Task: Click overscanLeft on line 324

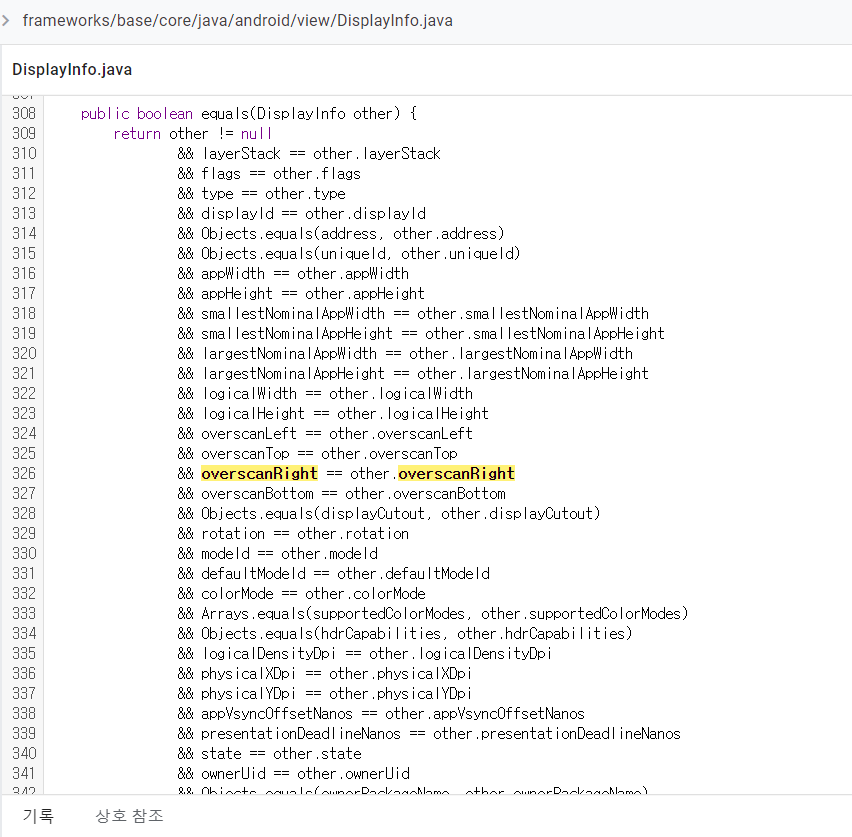Action: point(249,434)
